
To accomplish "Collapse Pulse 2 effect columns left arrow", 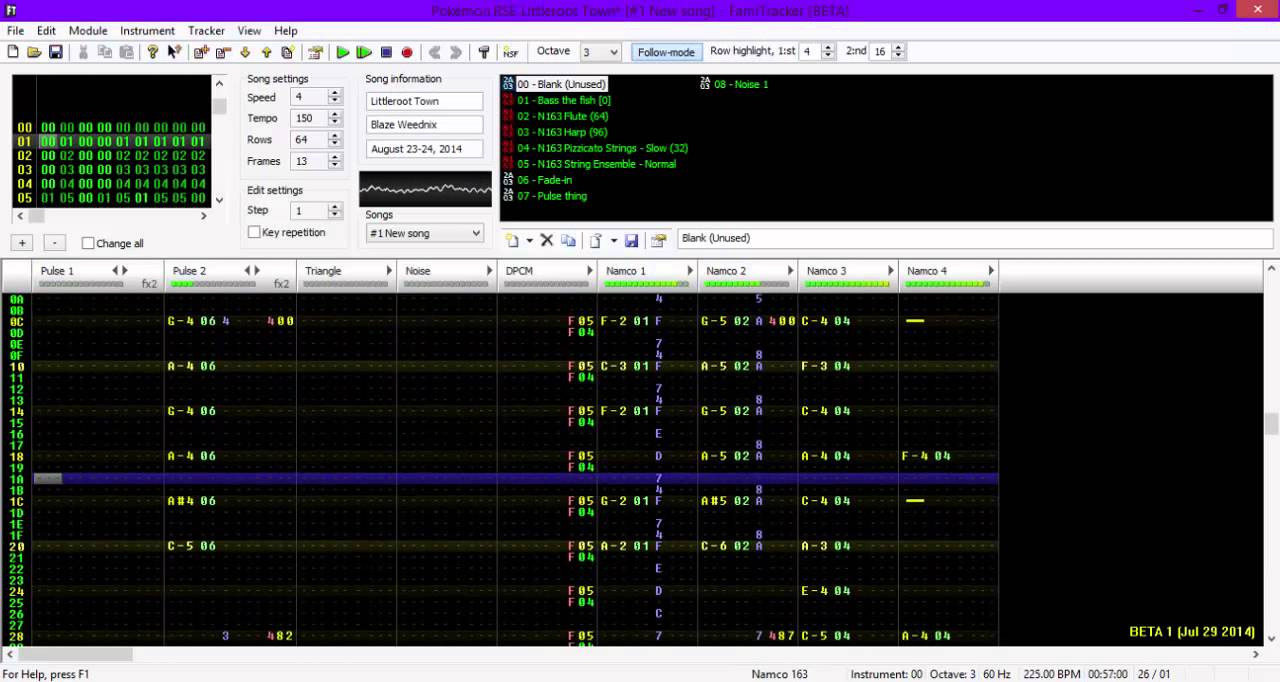I will (x=247, y=270).
